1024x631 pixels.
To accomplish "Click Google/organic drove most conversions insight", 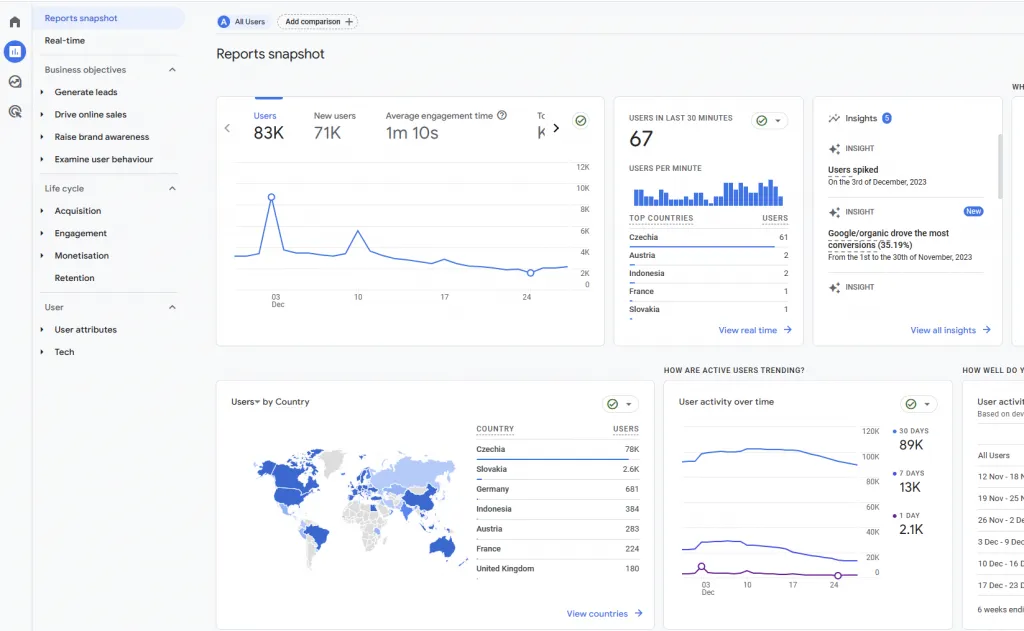I will (x=888, y=238).
